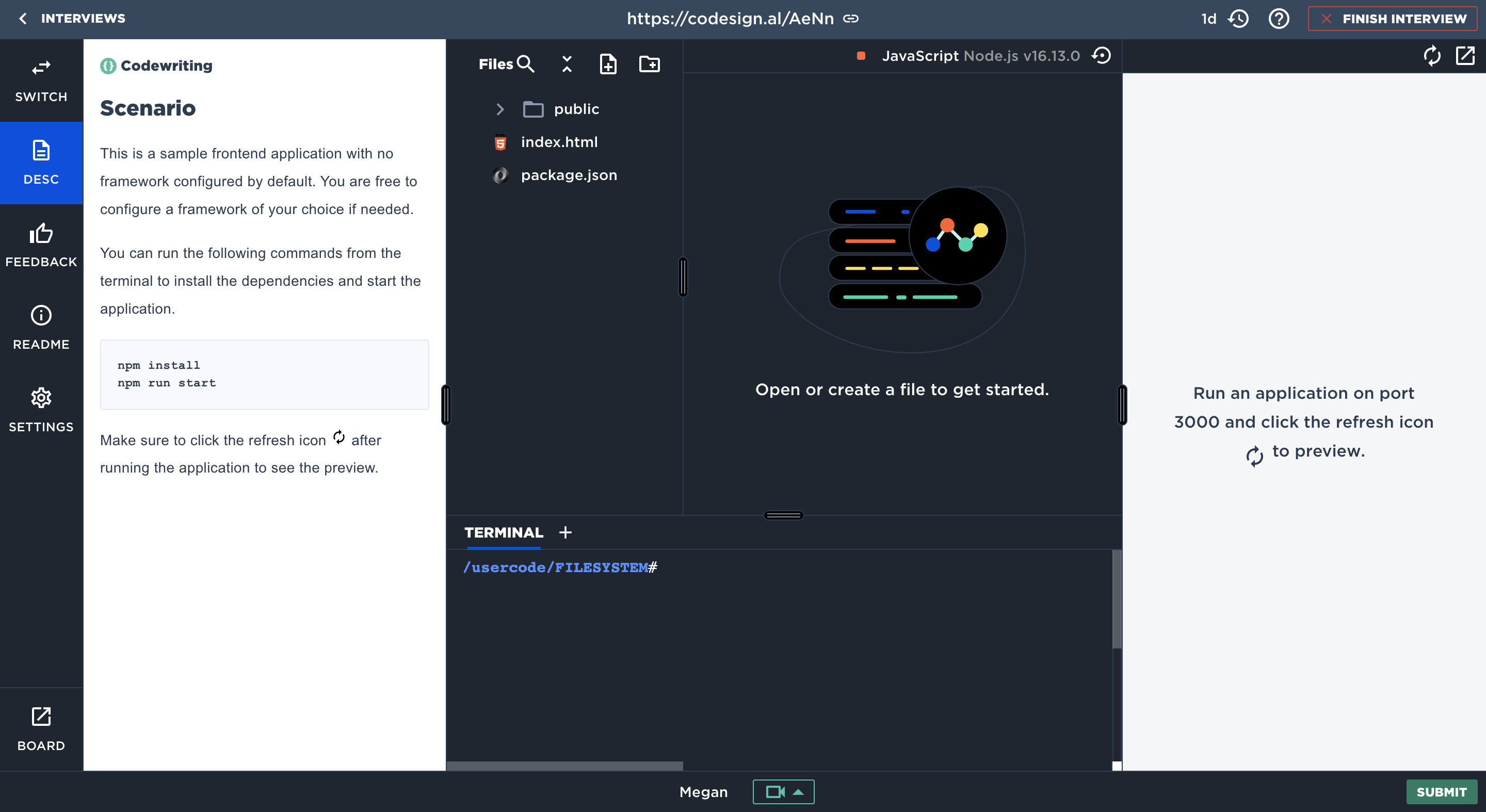Create a new folder via icon
The image size is (1486, 812).
649,64
